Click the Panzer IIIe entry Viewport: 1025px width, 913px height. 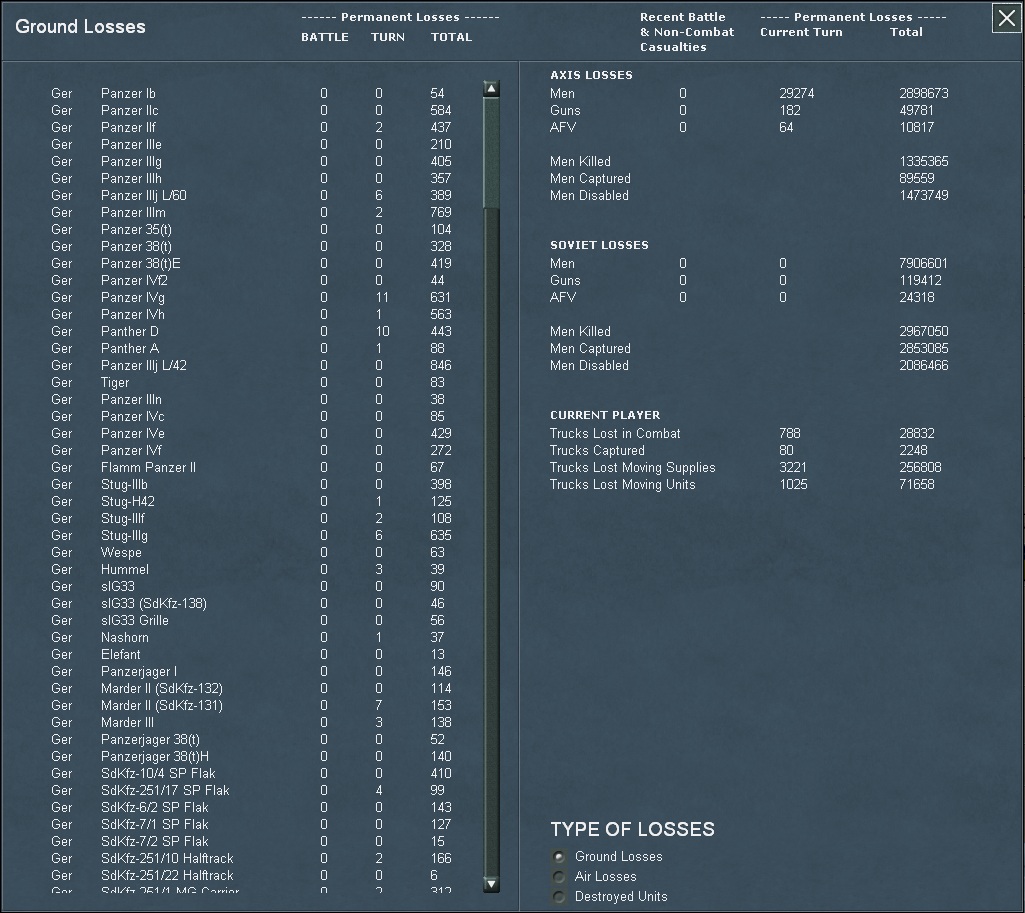(x=131, y=144)
